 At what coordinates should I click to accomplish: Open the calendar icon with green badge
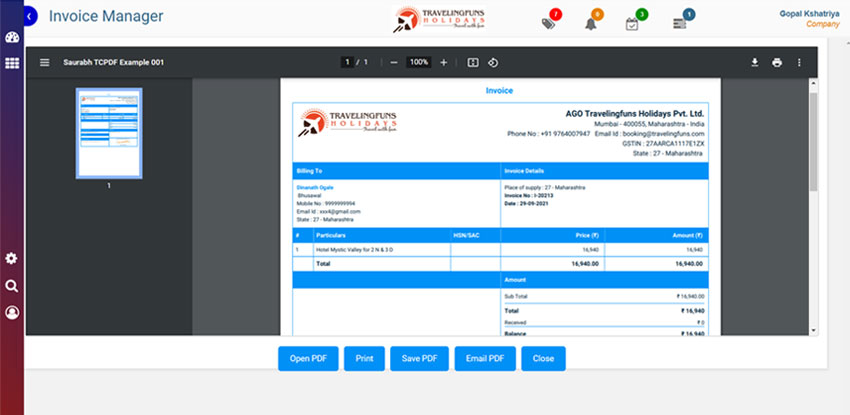point(632,24)
